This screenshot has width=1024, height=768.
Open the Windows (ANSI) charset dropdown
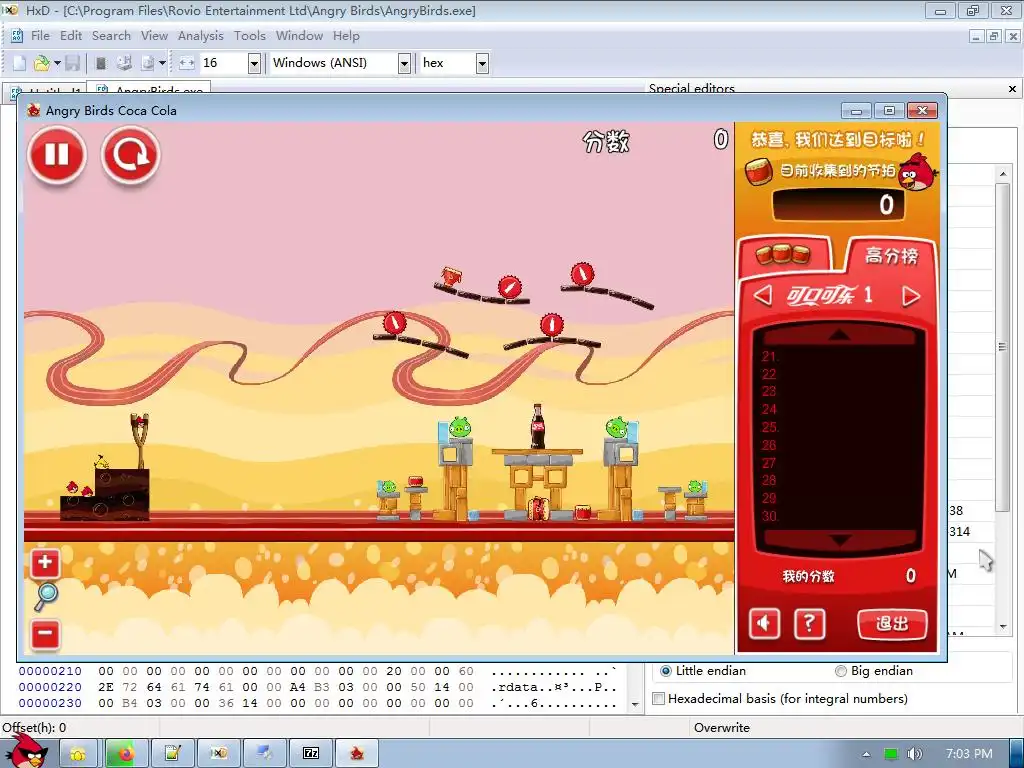click(404, 63)
